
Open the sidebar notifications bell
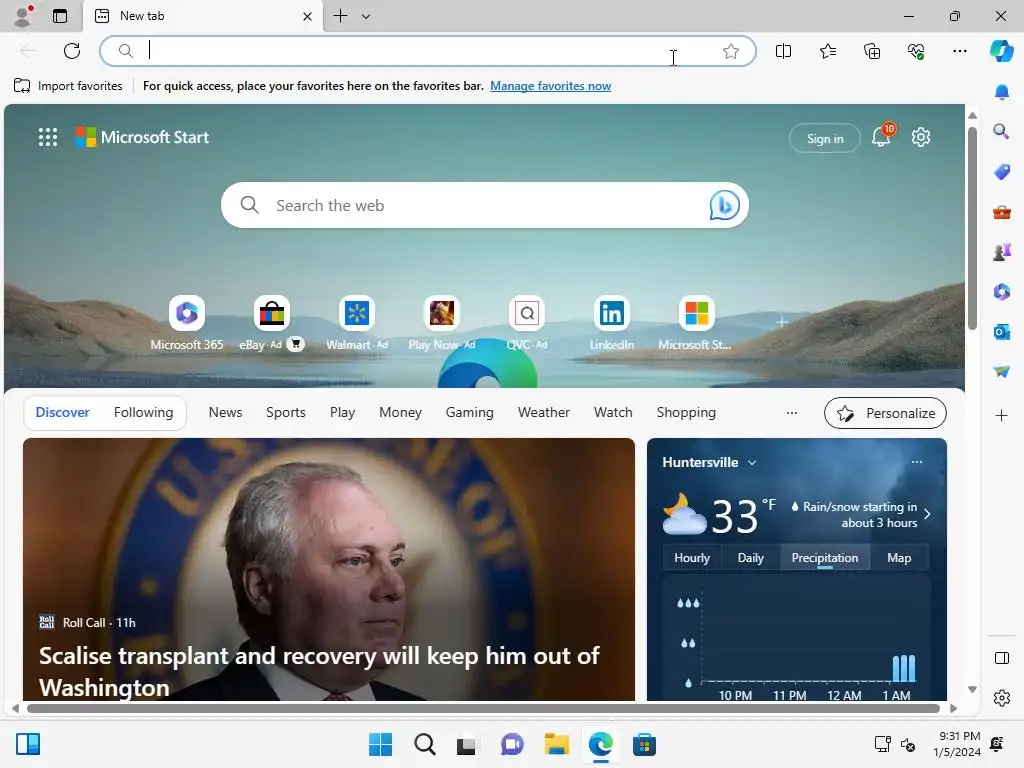(x=1001, y=92)
